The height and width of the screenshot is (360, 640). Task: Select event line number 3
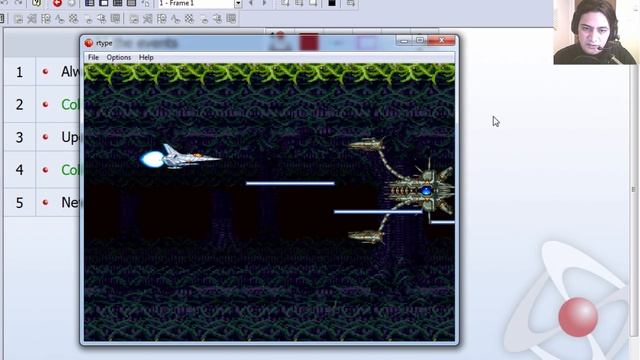19,137
